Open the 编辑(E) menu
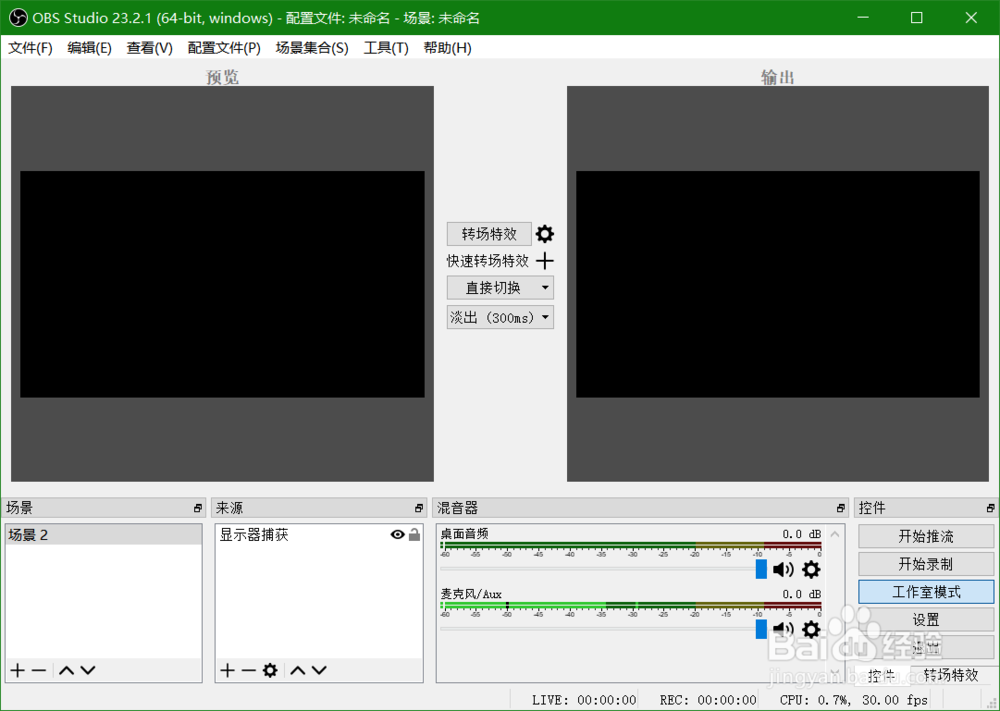 coord(89,48)
